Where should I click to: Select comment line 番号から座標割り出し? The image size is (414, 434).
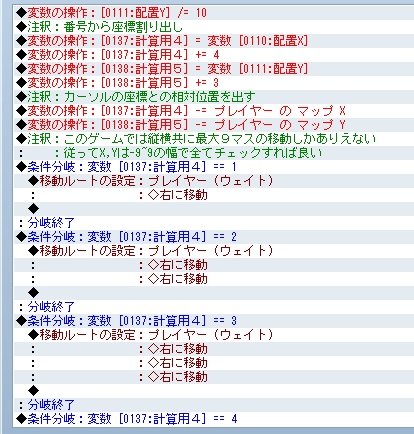[214, 27]
